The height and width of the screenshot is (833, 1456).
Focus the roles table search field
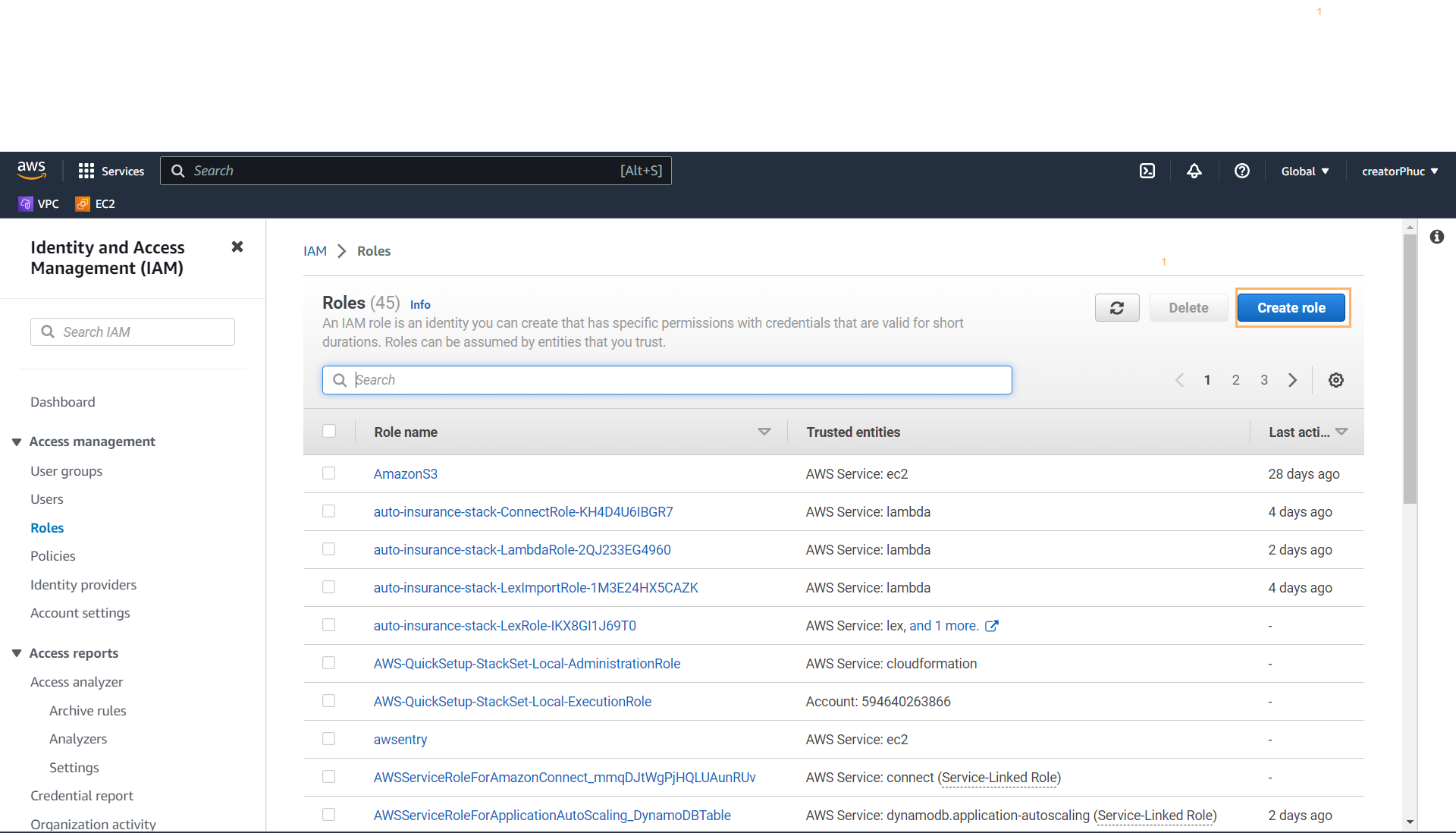tap(667, 380)
